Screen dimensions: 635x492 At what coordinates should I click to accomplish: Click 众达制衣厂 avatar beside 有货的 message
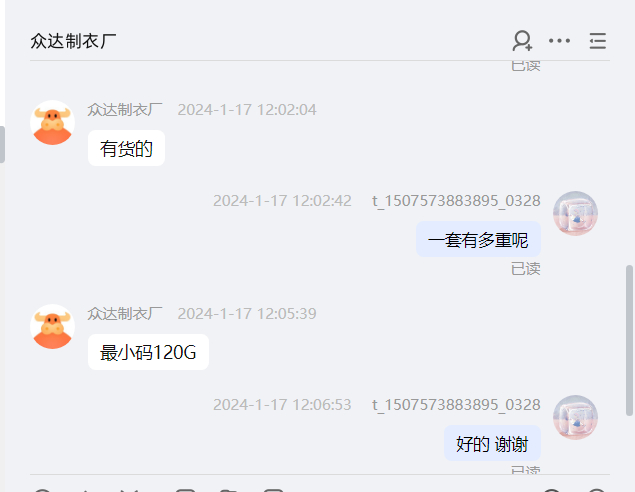pyautogui.click(x=53, y=123)
